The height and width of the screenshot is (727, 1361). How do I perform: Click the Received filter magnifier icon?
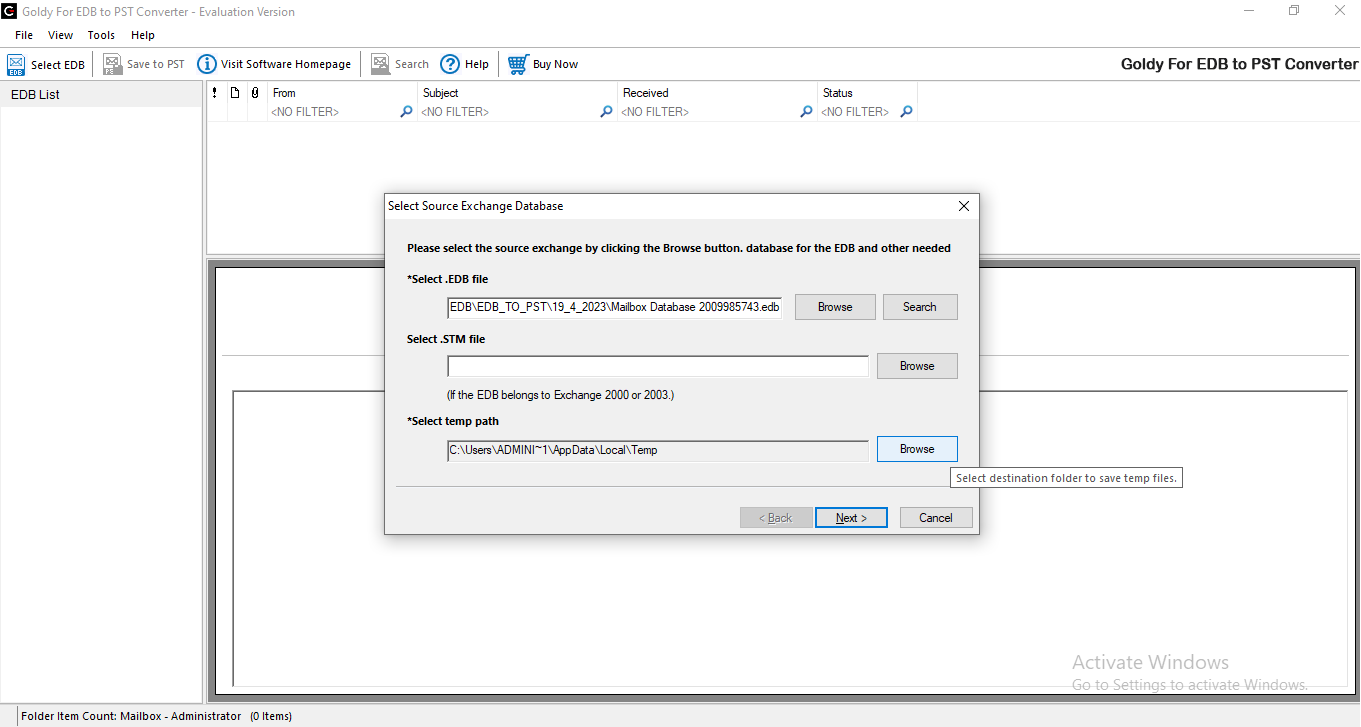coord(806,112)
